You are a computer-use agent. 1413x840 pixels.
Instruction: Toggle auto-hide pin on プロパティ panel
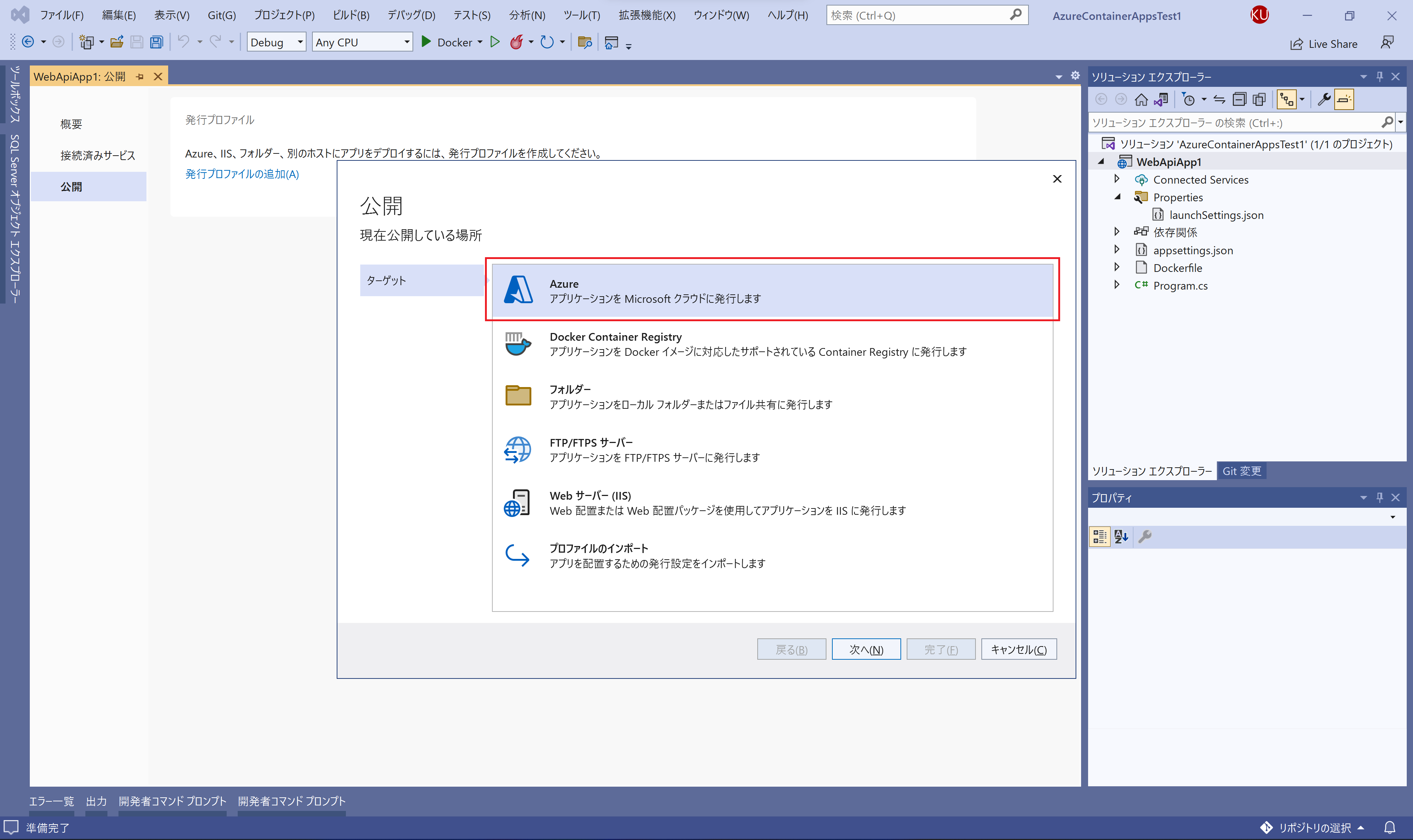[x=1380, y=497]
